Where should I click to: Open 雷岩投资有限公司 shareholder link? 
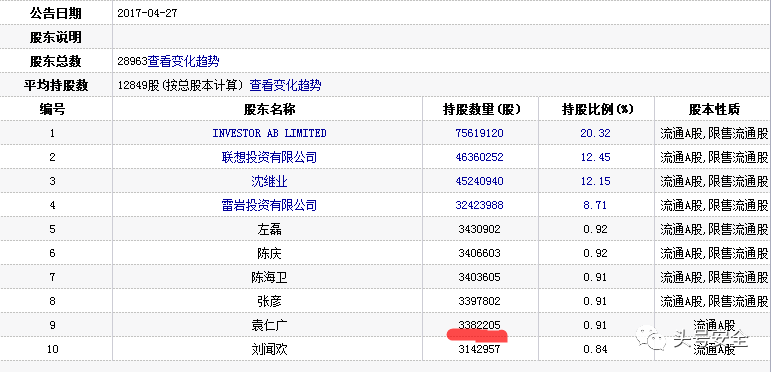[269, 205]
